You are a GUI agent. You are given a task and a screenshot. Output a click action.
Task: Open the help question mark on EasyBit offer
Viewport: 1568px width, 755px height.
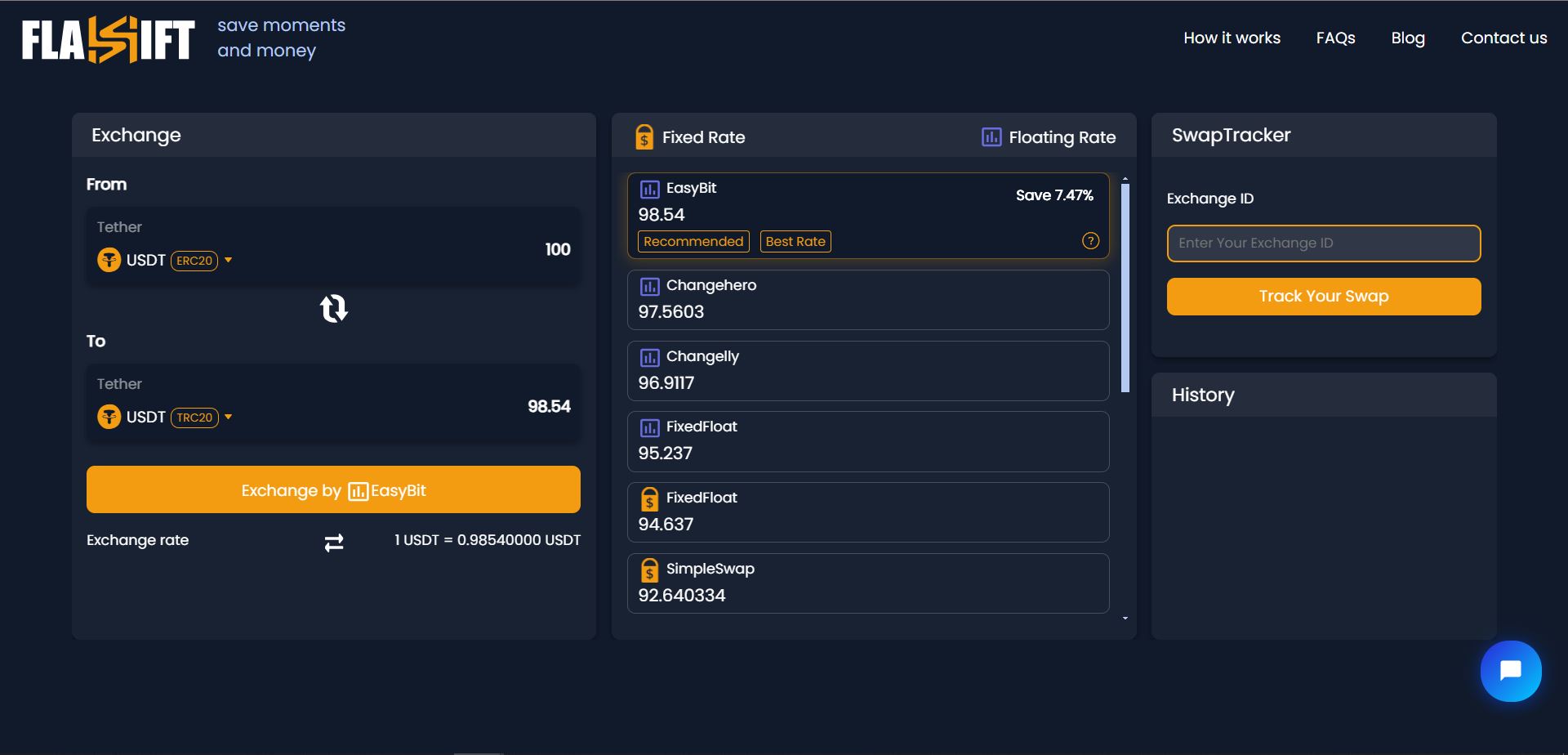(1090, 241)
